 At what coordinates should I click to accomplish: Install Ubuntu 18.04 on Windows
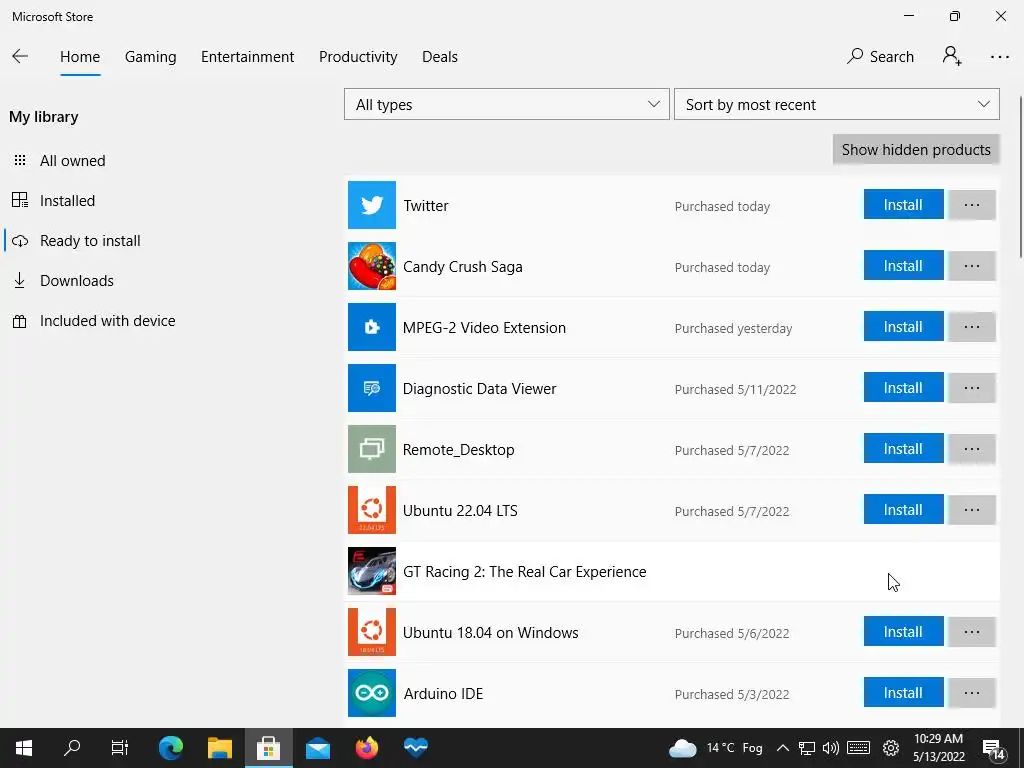tap(903, 632)
